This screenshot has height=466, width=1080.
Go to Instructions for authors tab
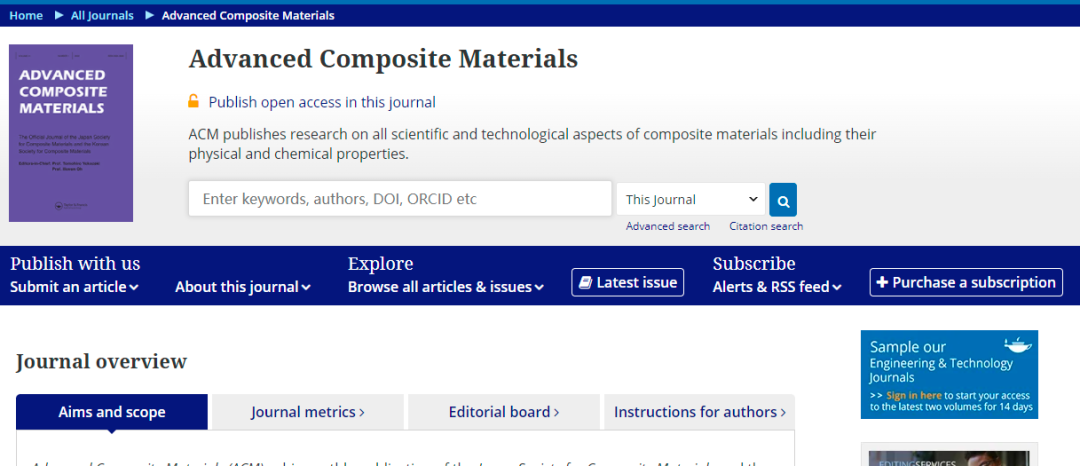700,412
